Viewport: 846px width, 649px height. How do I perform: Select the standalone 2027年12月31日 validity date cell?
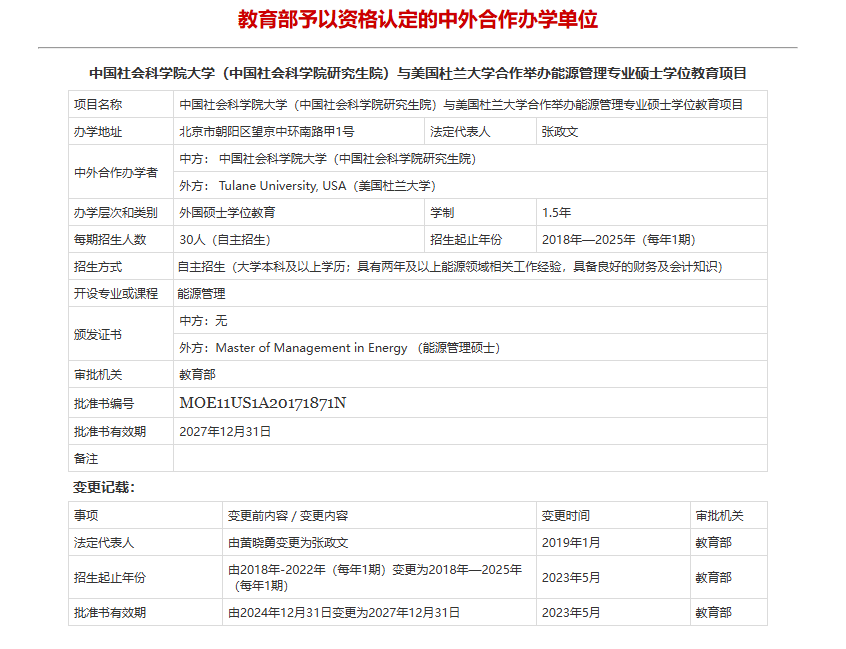tap(225, 431)
